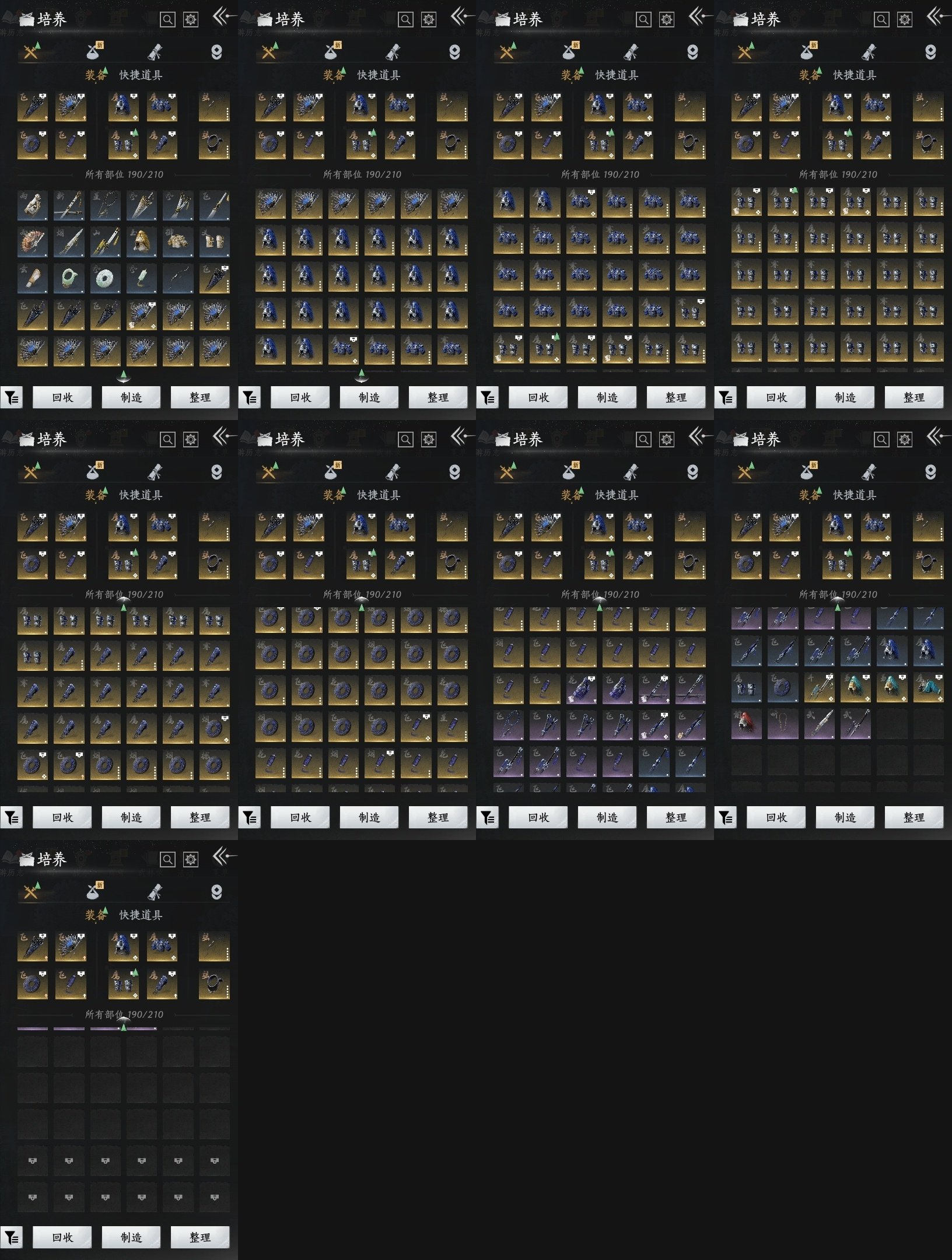This screenshot has width=952, height=1260.
Task: Open 所有部位 slot filter above the orange fan
Action: 124,174
